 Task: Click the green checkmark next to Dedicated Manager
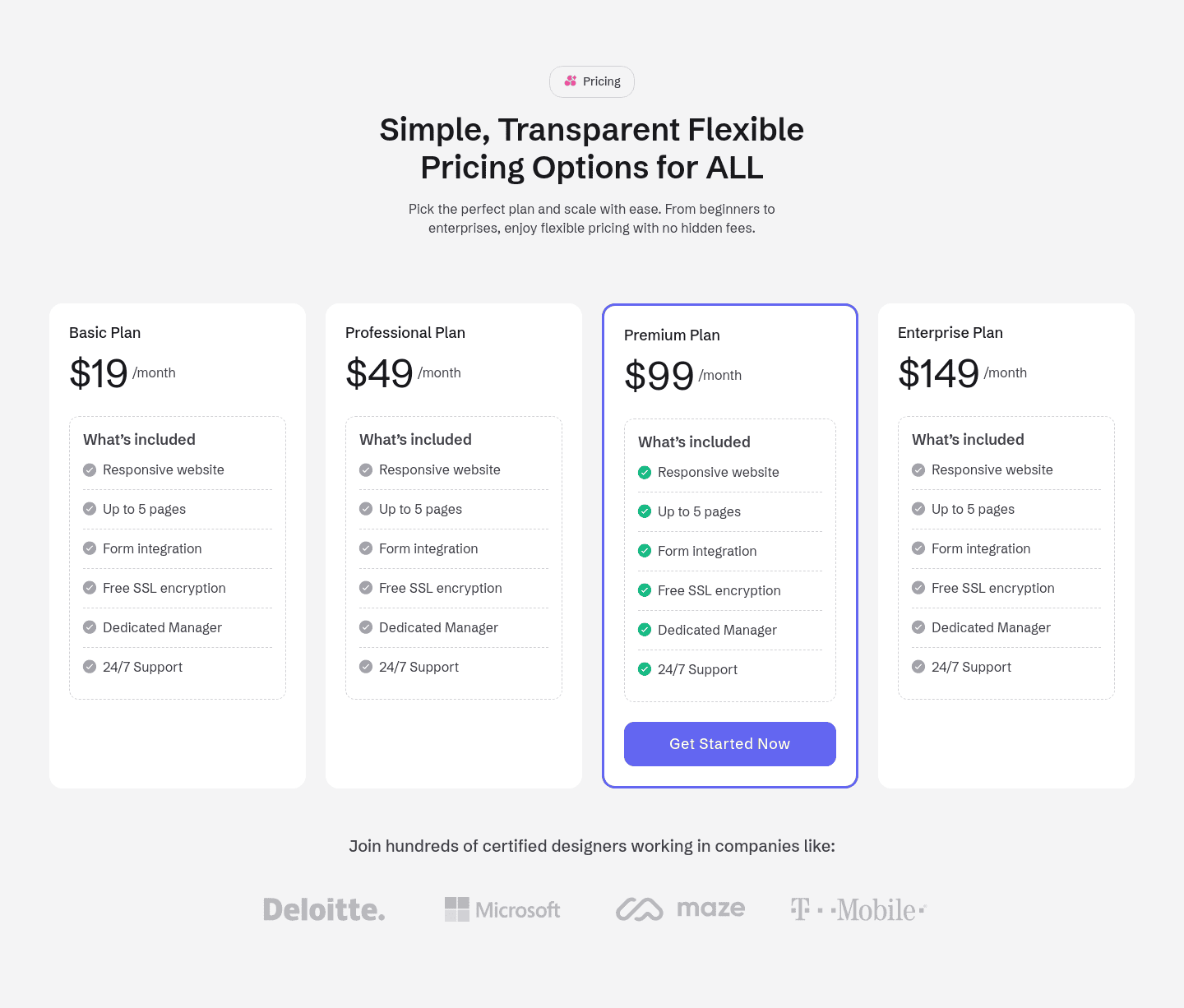click(645, 630)
